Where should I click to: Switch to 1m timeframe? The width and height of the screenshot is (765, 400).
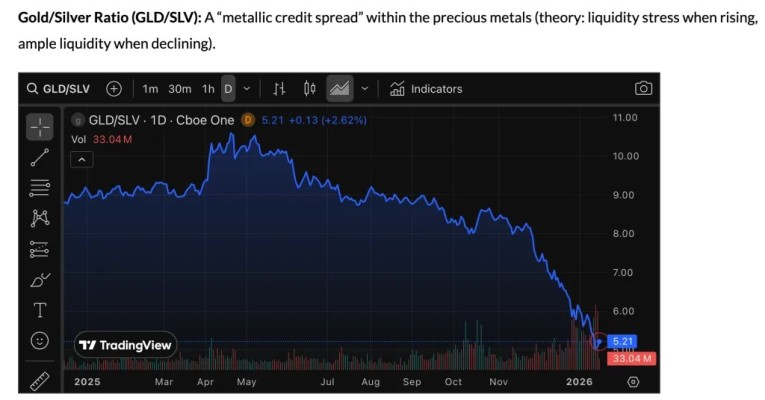pos(150,88)
